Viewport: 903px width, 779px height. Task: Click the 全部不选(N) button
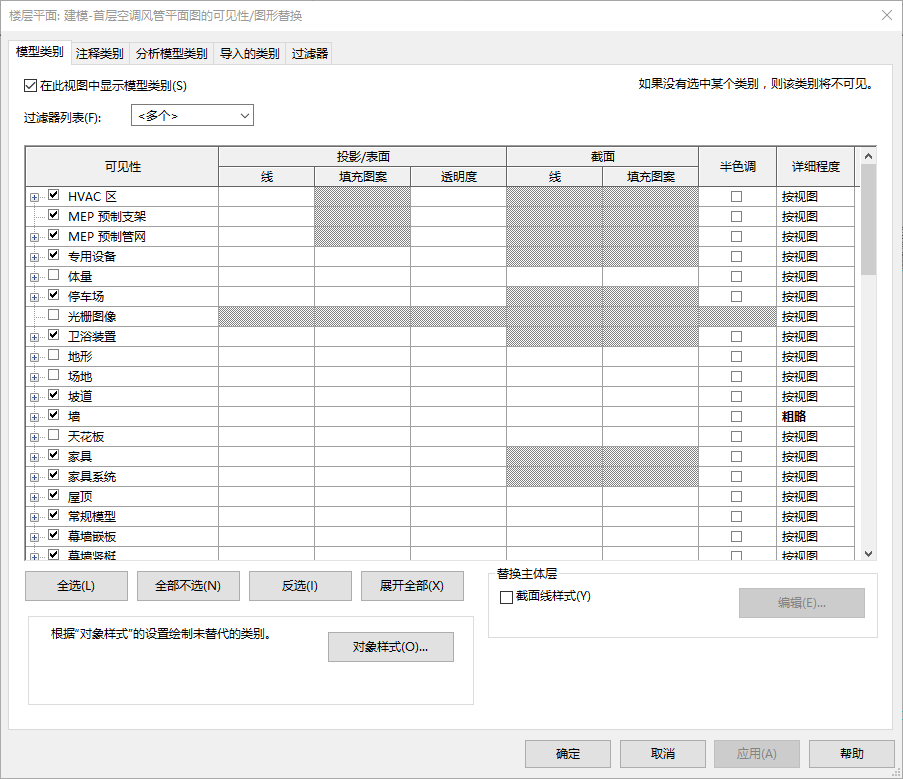pos(188,586)
